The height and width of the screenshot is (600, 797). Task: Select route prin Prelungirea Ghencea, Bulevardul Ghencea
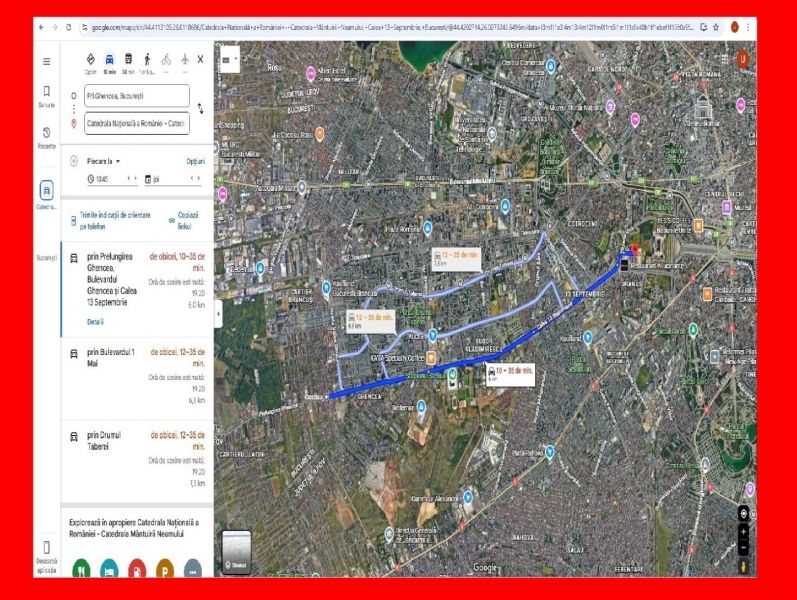(137, 289)
